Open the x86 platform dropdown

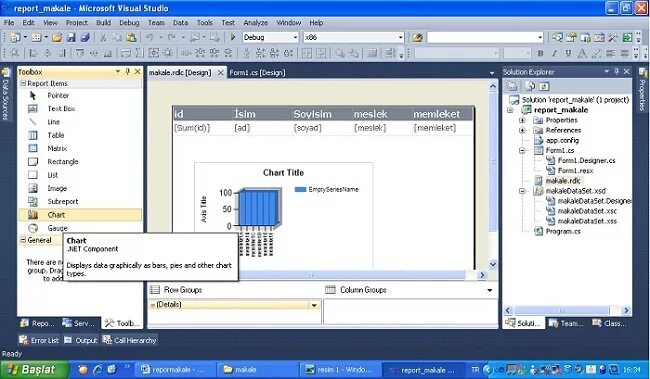pyautogui.click(x=401, y=38)
